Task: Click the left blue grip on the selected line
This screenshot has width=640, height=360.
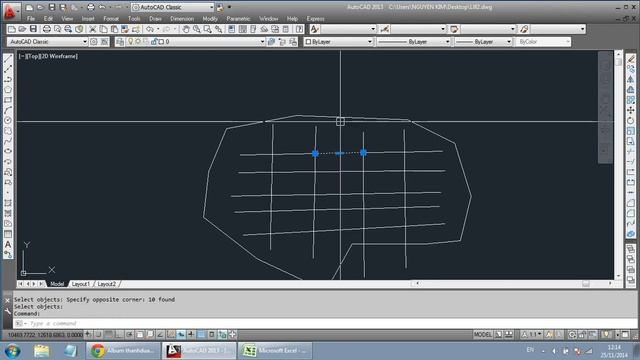Action: (315, 153)
